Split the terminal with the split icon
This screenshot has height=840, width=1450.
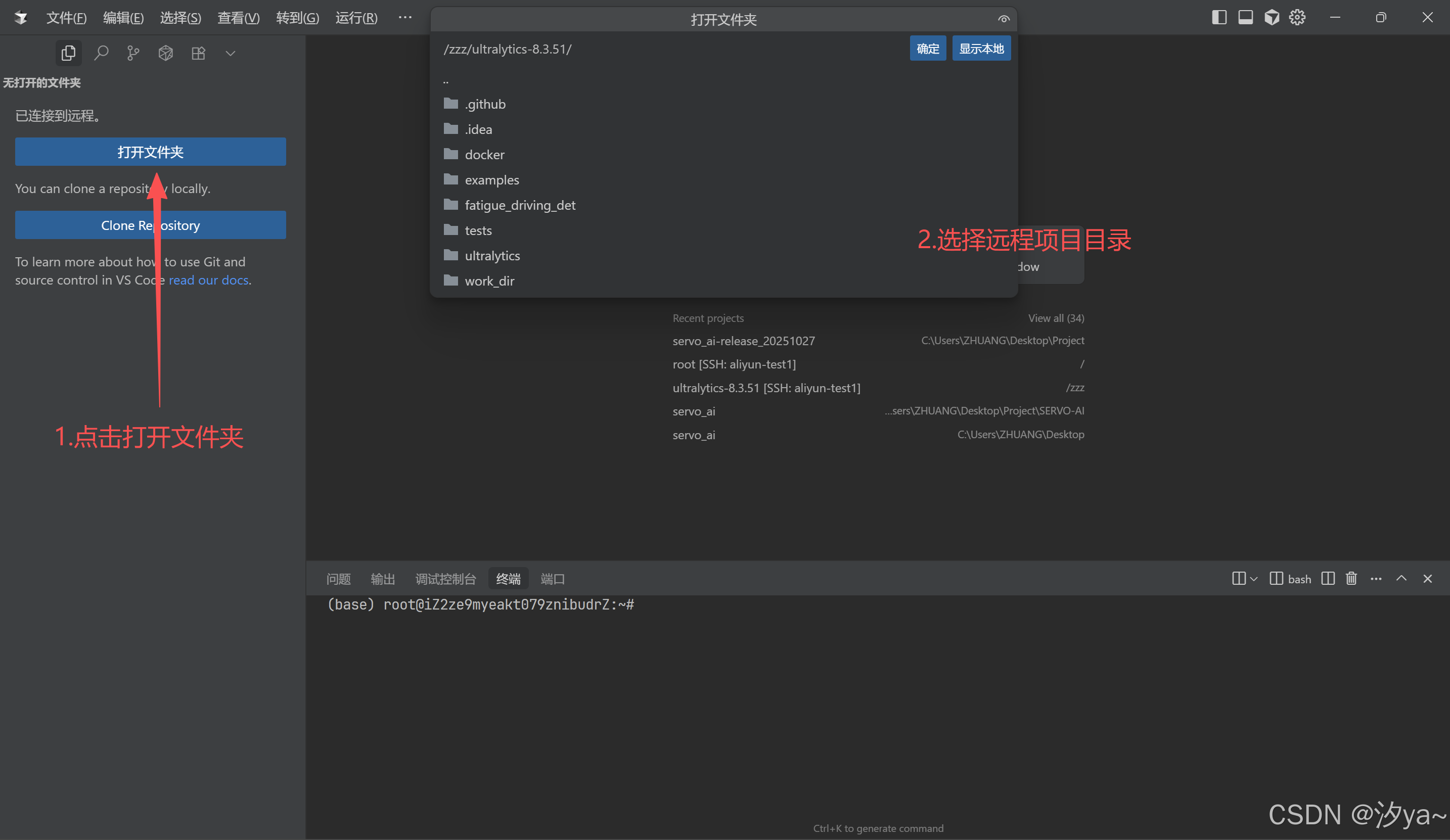pos(1328,578)
